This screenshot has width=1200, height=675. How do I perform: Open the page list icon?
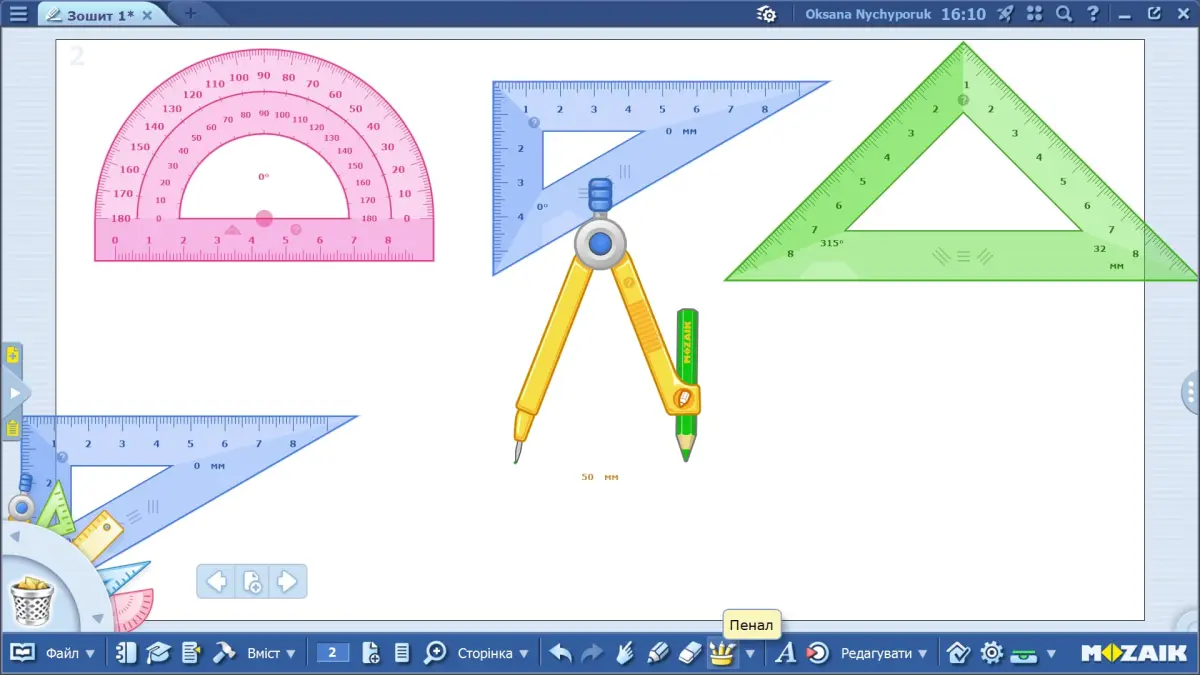[402, 653]
